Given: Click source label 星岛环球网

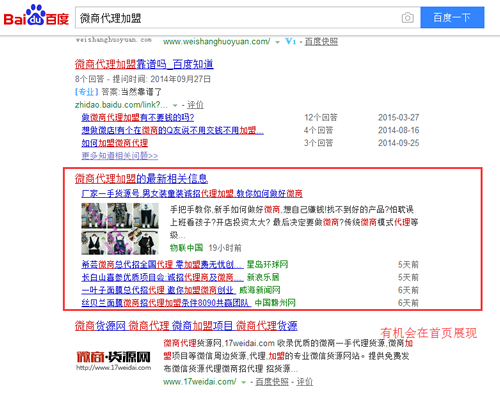Looking at the screenshot, I should coord(267,265).
